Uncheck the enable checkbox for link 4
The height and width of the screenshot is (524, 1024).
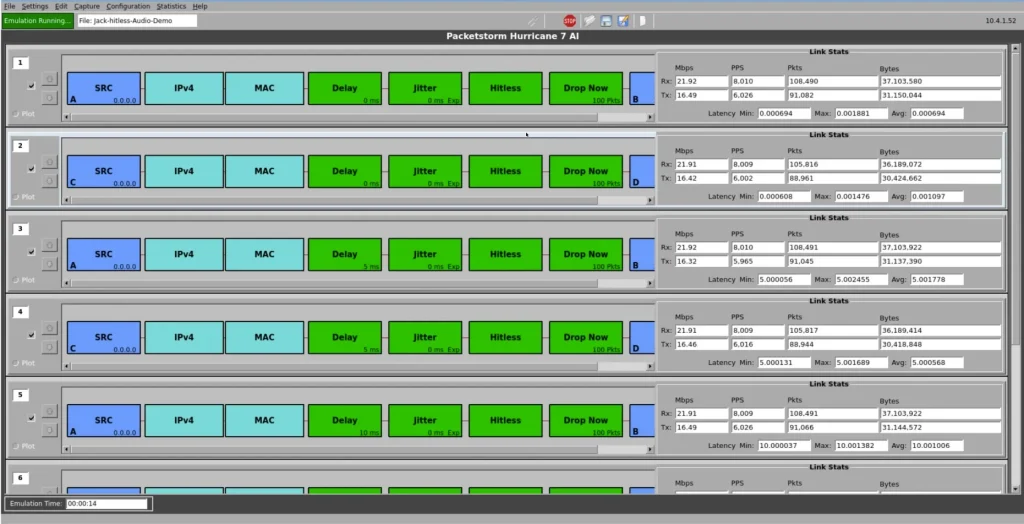coord(31,335)
